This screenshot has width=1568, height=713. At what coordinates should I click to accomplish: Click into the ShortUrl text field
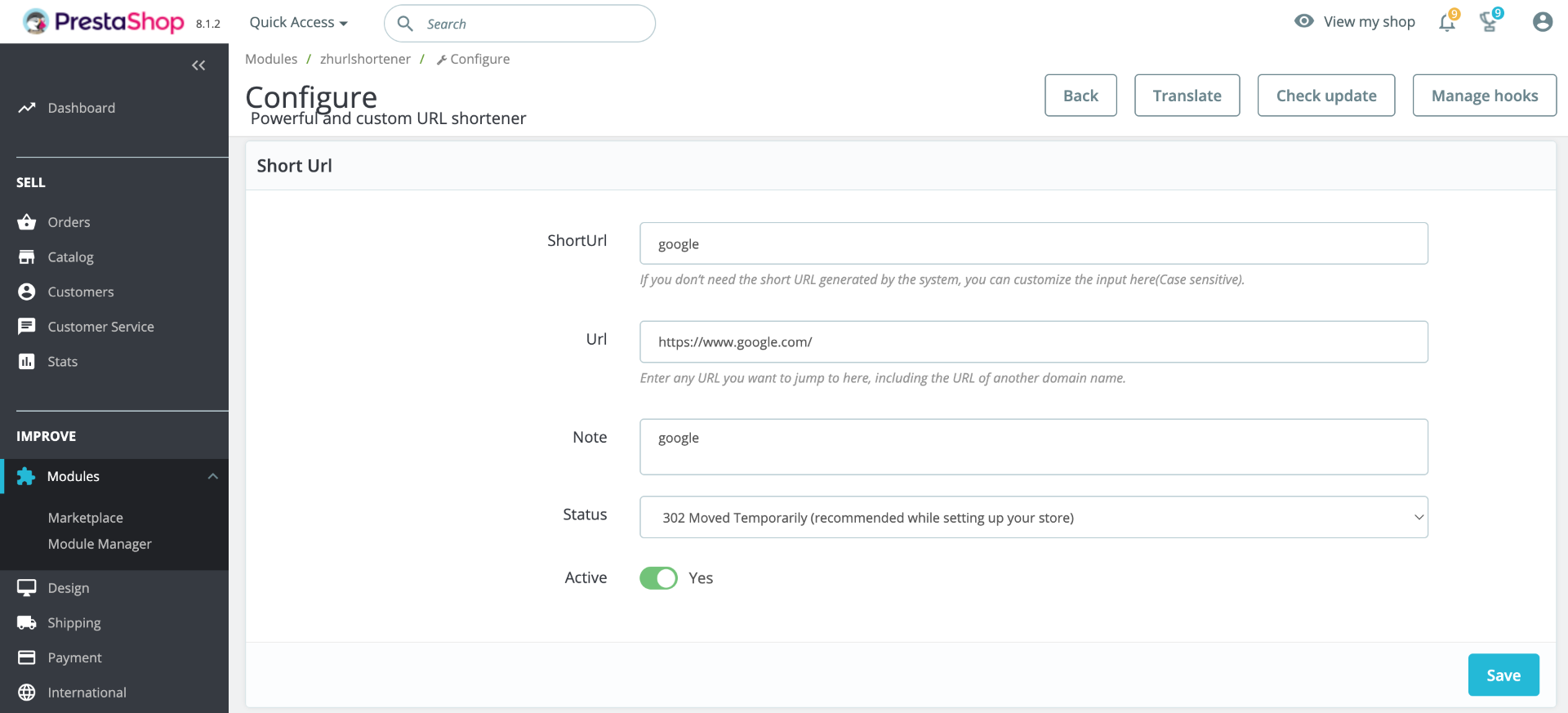pyautogui.click(x=1033, y=243)
